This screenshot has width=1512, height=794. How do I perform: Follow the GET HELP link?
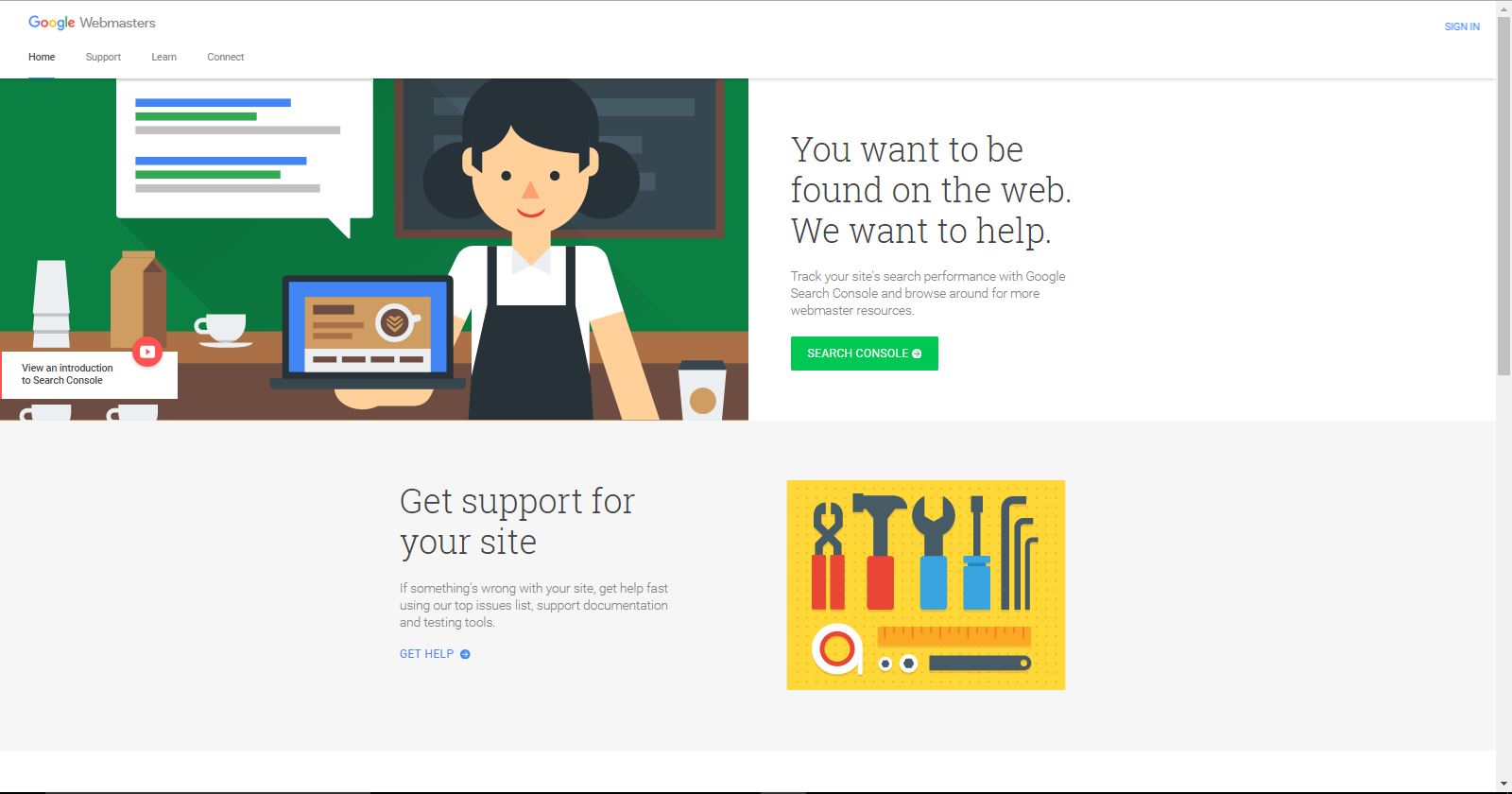(x=427, y=654)
